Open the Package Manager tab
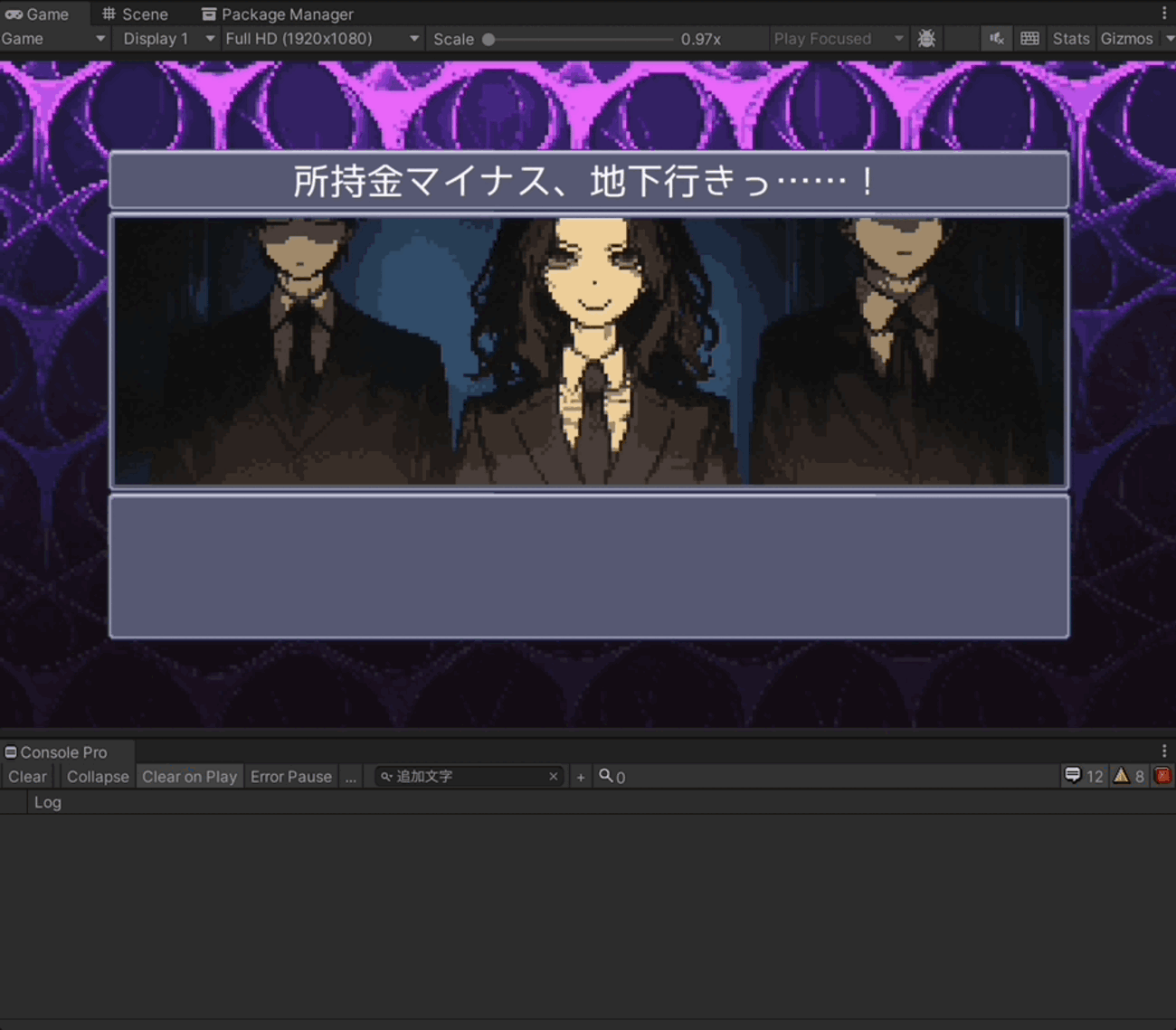 [278, 14]
